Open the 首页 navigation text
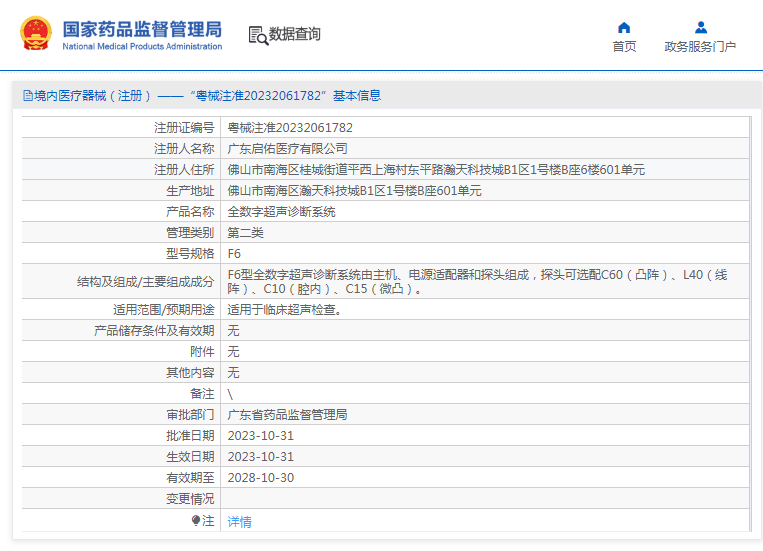The width and height of the screenshot is (763, 551). pos(624,47)
